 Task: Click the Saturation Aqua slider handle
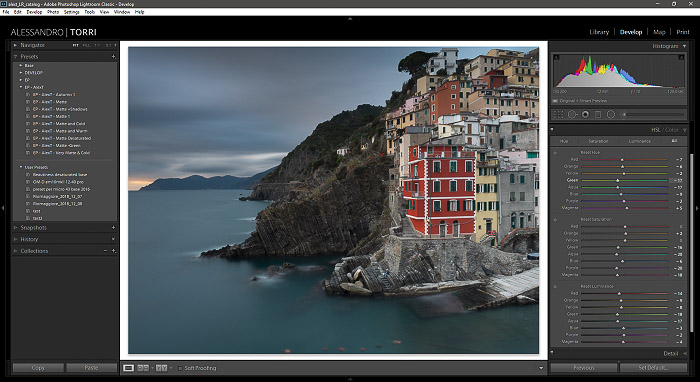(x=617, y=254)
